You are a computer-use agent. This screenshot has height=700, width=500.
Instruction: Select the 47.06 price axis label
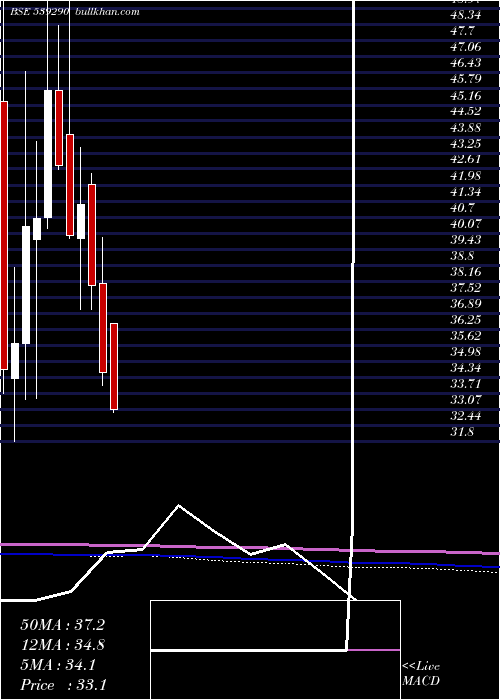tap(466, 47)
